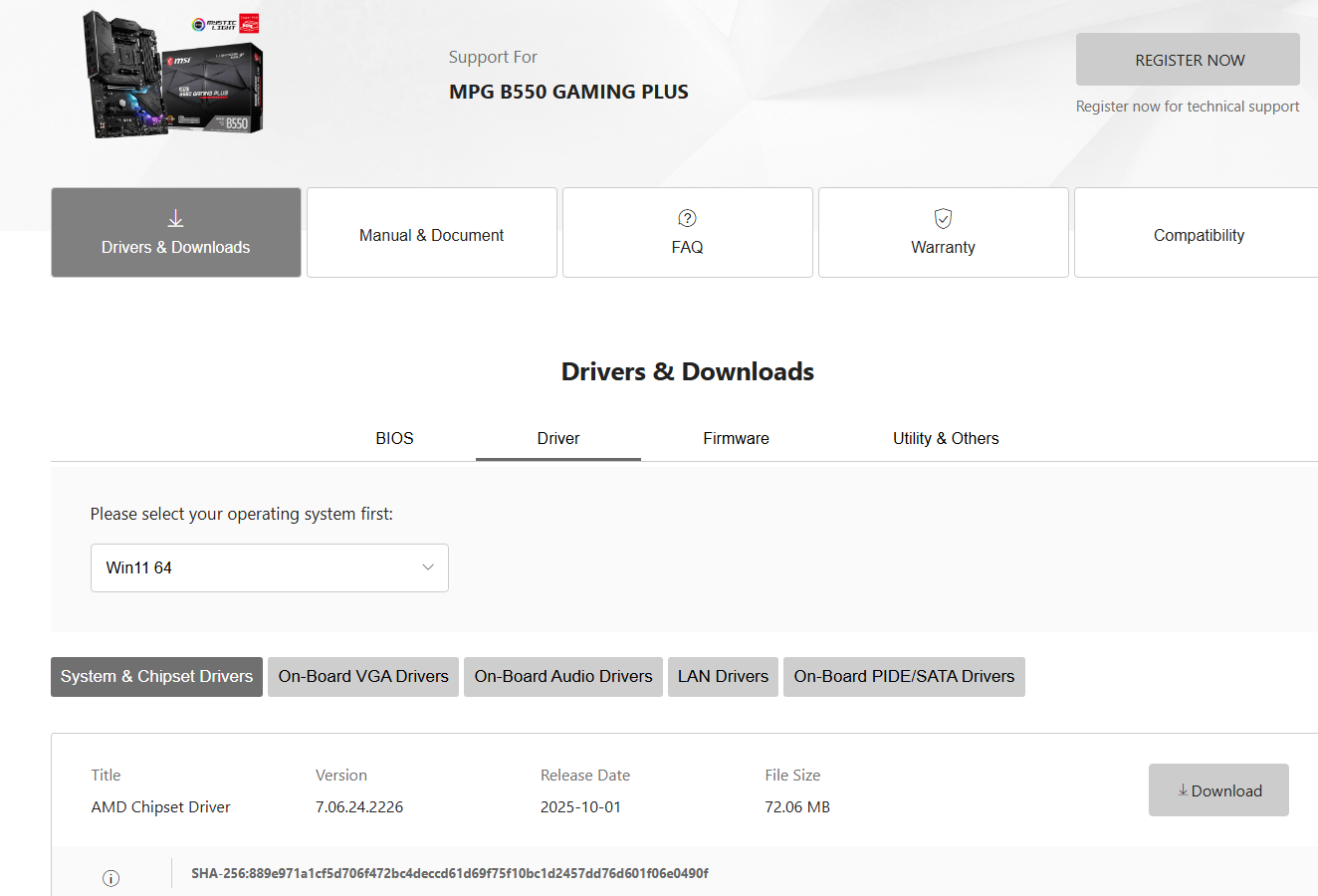This screenshot has height=896, width=1318.
Task: Click the 'Drivers & Downloads' section heading
Action: [688, 371]
